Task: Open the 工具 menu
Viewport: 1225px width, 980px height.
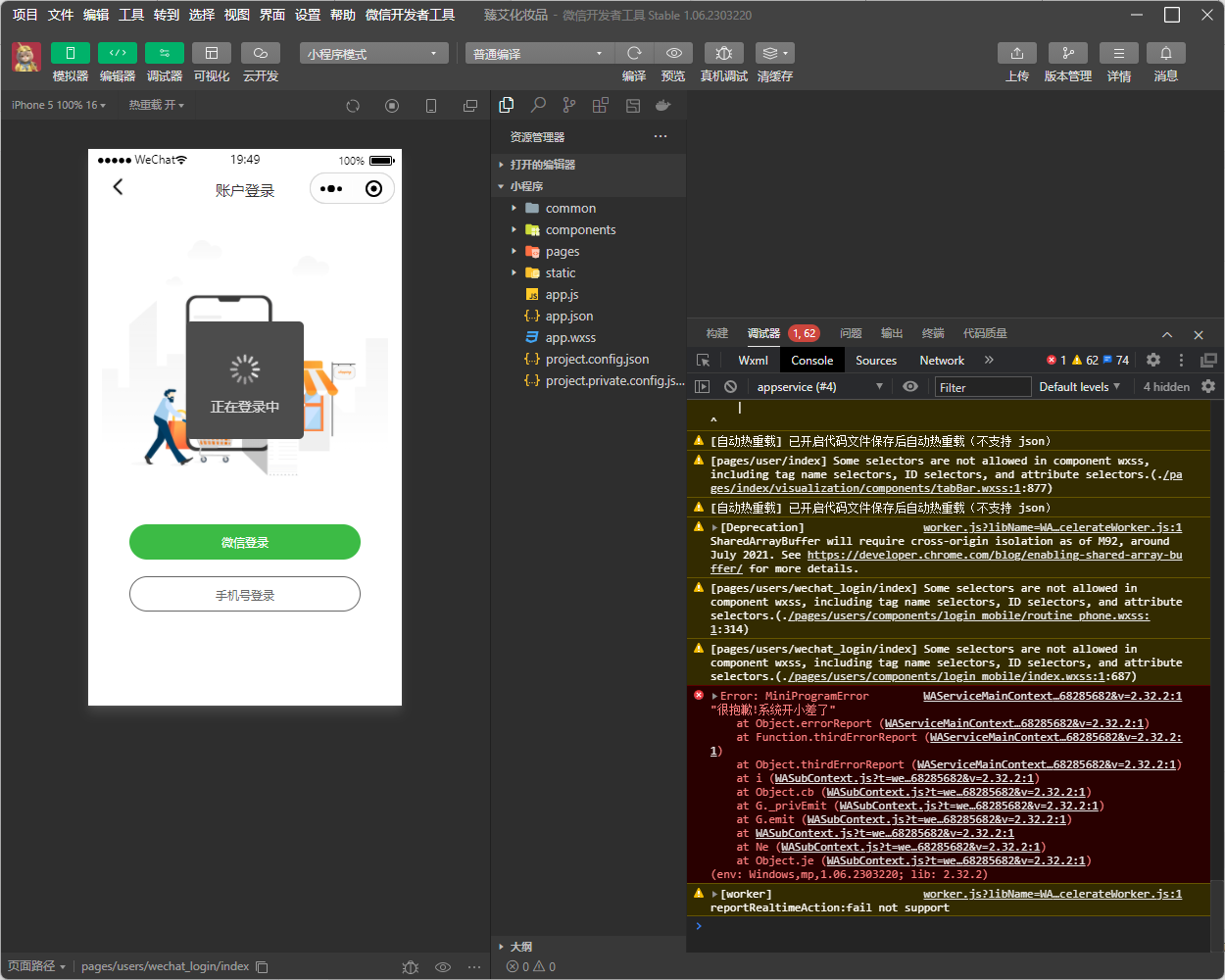Action: (x=131, y=15)
